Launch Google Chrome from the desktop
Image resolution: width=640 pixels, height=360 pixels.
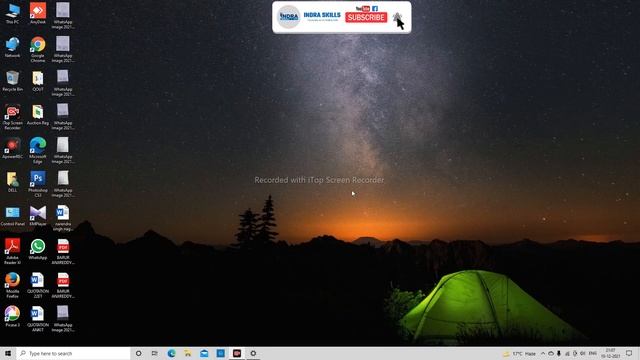pyautogui.click(x=38, y=49)
